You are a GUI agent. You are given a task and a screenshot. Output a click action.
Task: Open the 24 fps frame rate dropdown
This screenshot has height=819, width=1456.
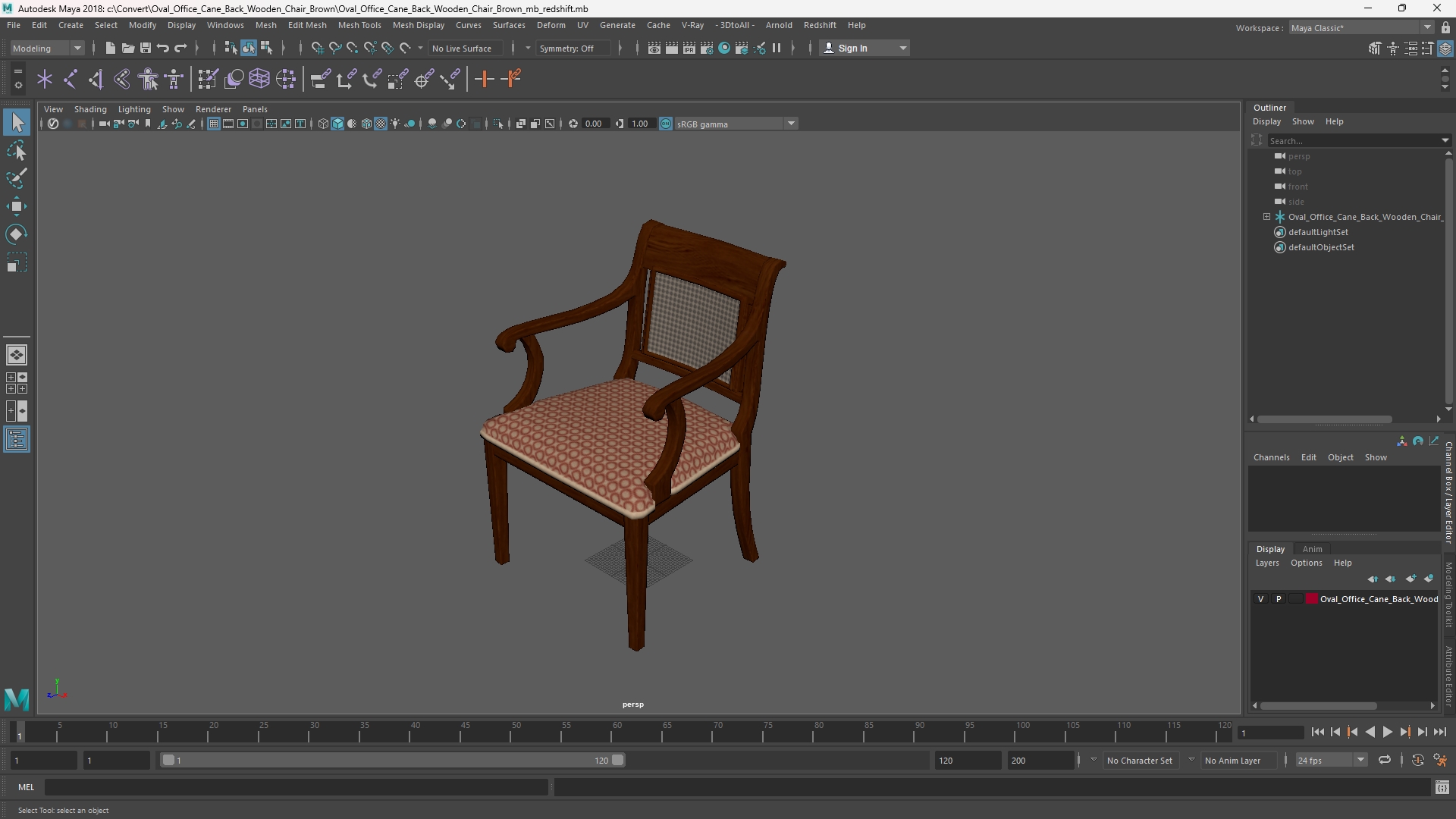(x=1331, y=760)
